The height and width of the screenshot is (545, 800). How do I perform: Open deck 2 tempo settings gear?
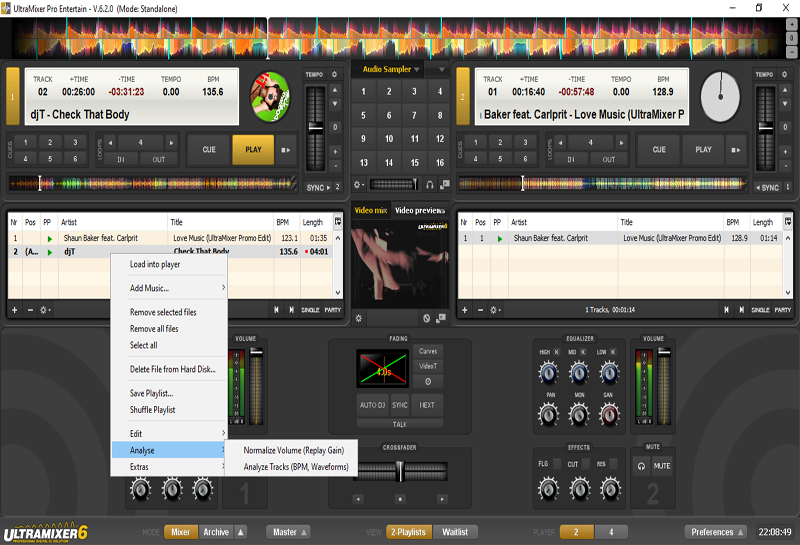[785, 75]
